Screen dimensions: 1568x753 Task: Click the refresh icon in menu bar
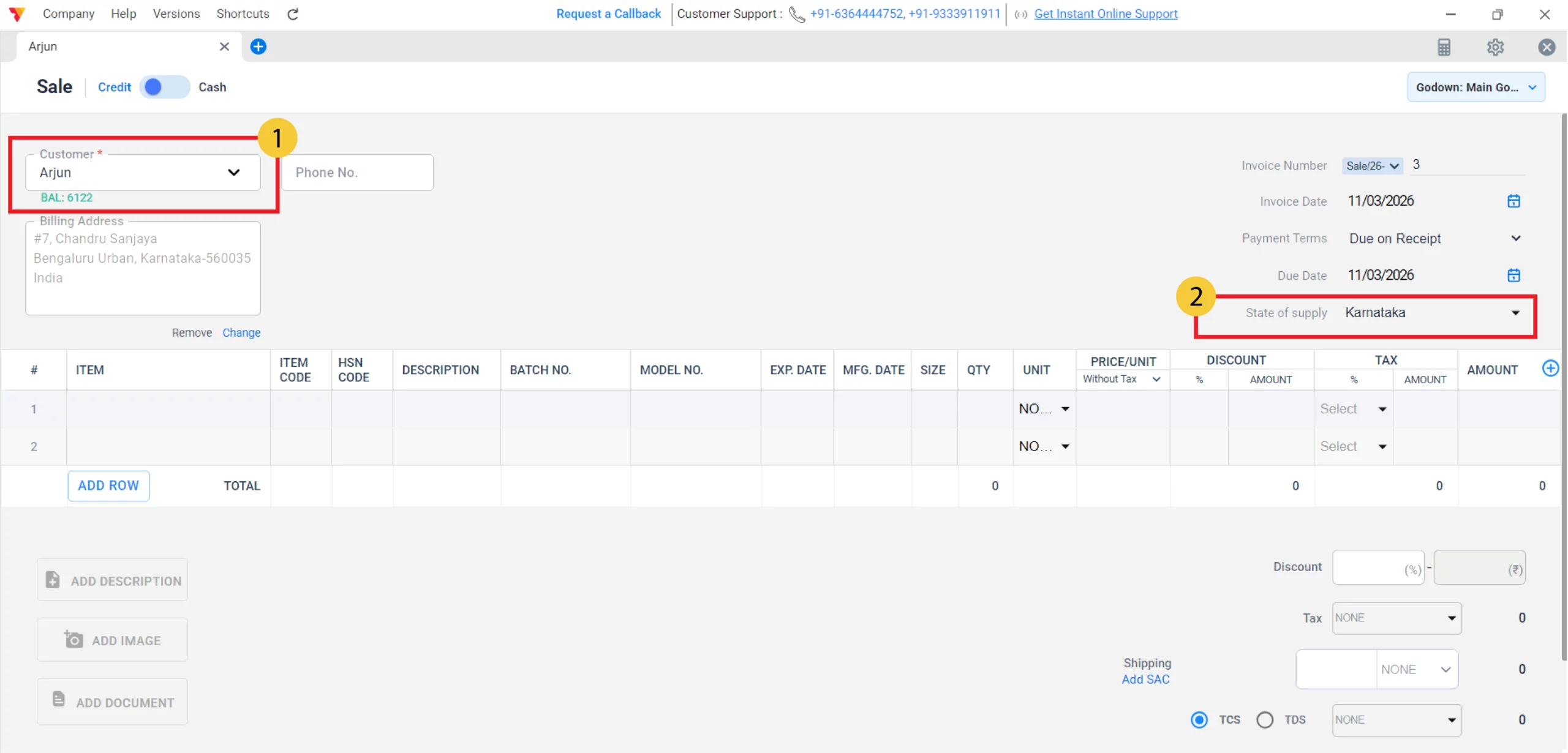[x=293, y=14]
